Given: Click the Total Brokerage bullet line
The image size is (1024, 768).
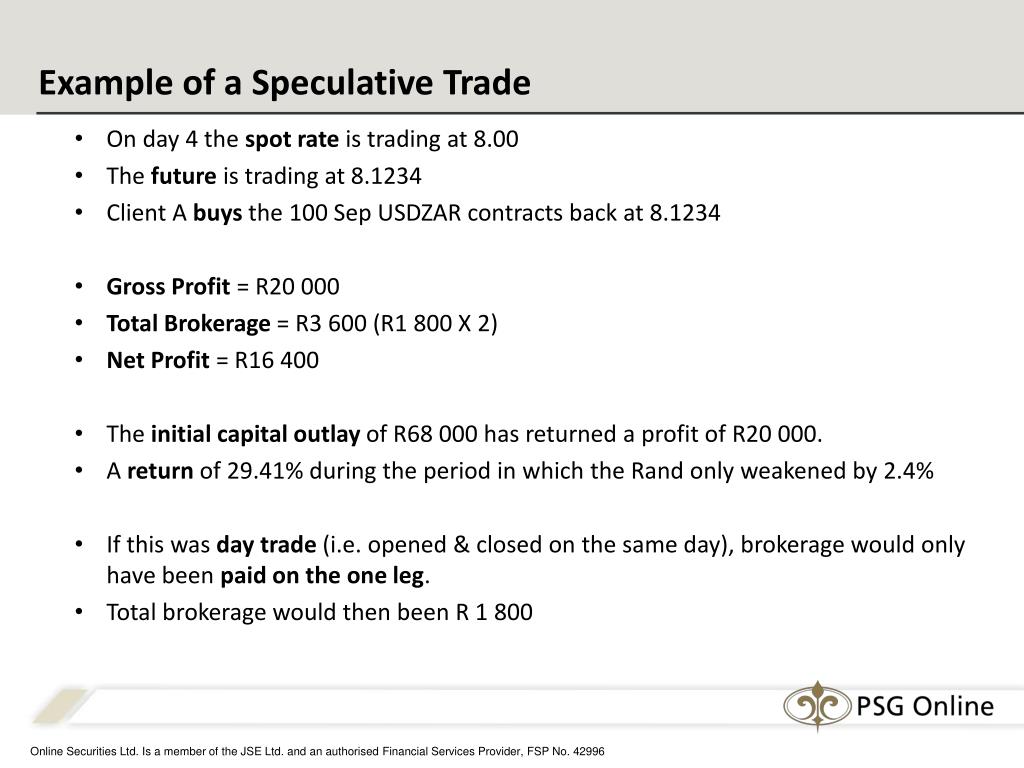Looking at the screenshot, I should 302,323.
